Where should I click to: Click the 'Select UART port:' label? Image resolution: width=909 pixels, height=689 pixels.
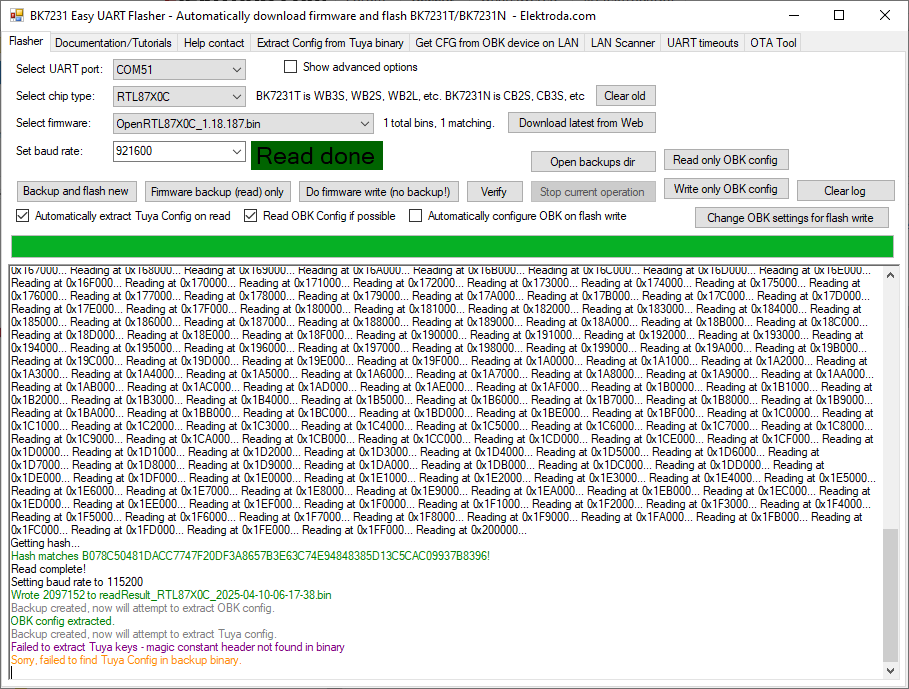point(59,69)
